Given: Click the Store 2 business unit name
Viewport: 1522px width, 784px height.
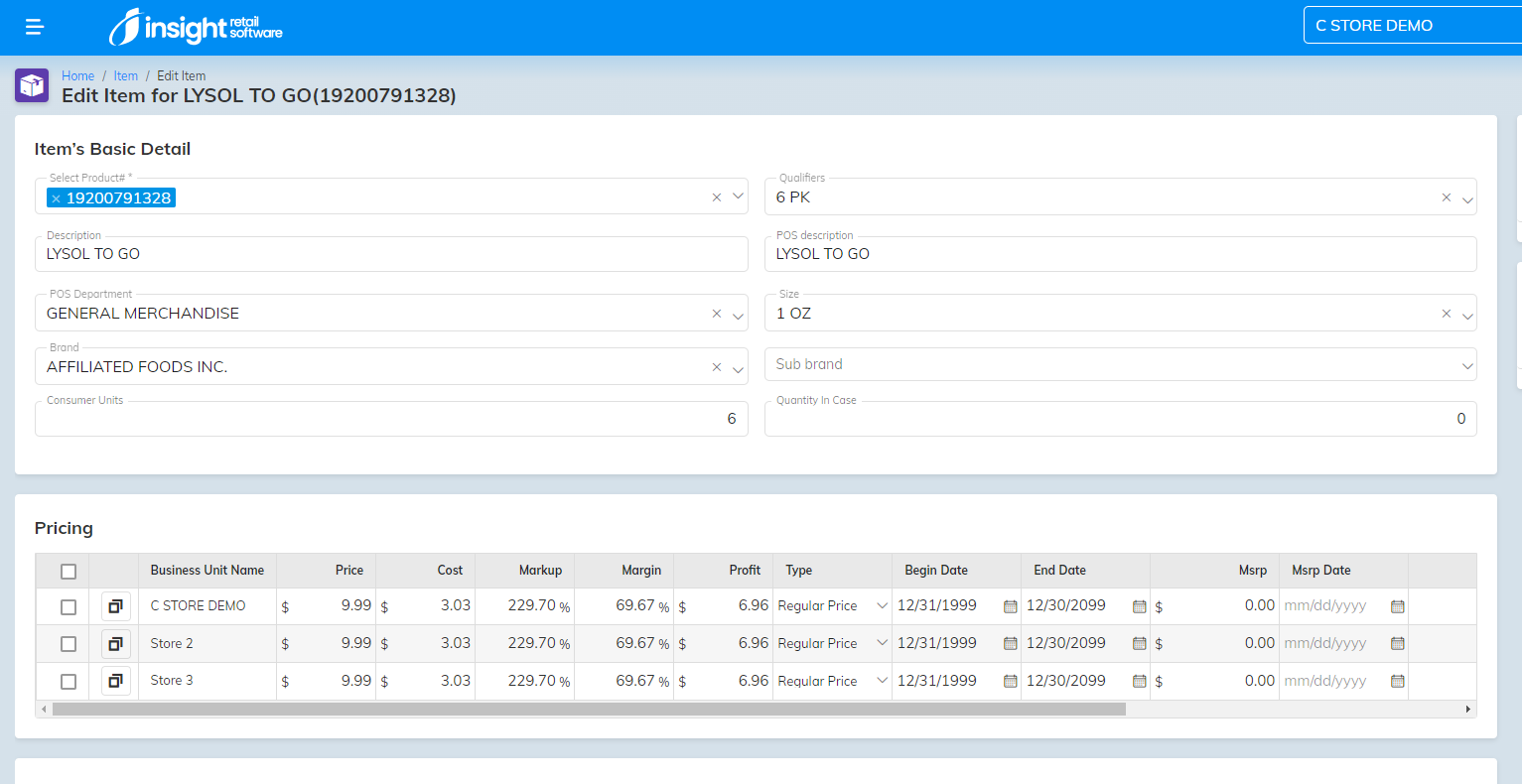Looking at the screenshot, I should pos(172,644).
